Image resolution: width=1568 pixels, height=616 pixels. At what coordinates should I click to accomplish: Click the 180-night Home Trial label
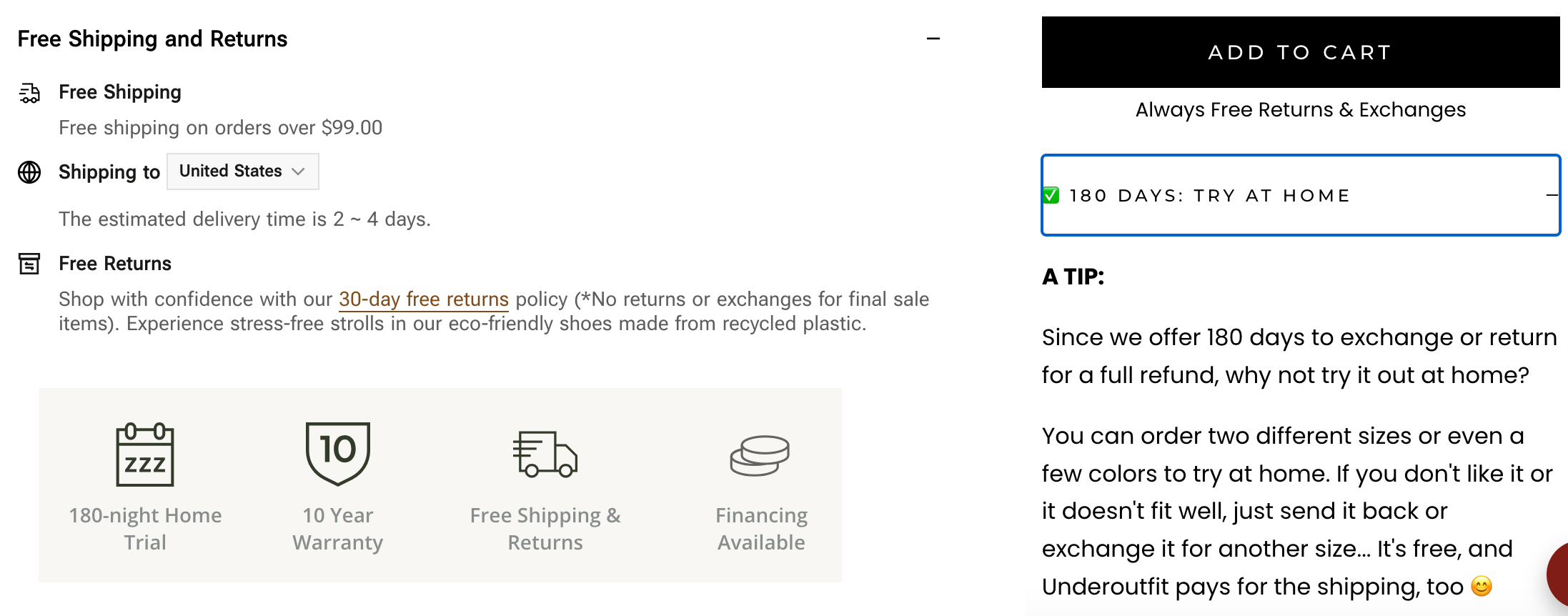[145, 529]
